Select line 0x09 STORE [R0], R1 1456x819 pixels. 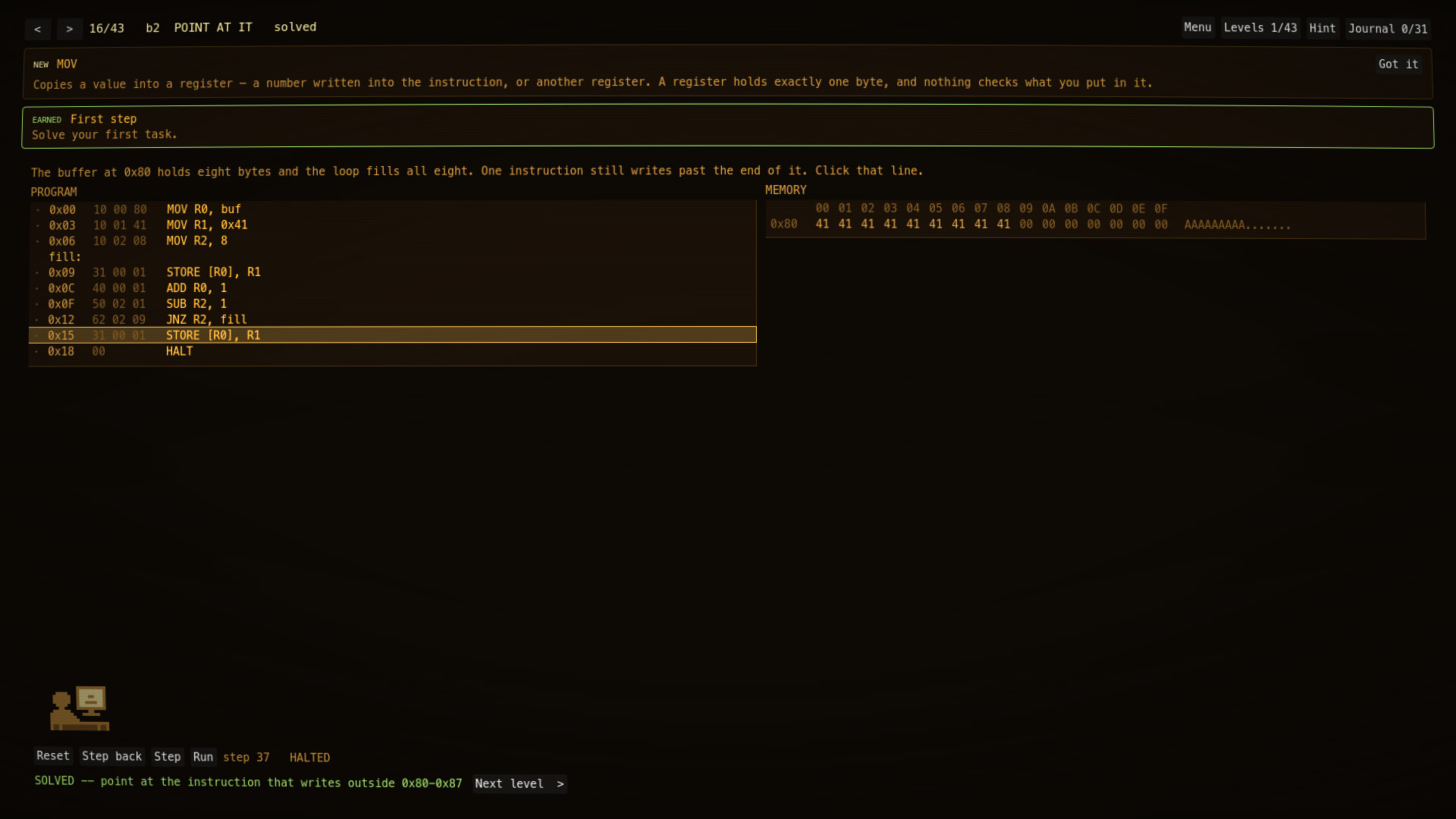(392, 272)
